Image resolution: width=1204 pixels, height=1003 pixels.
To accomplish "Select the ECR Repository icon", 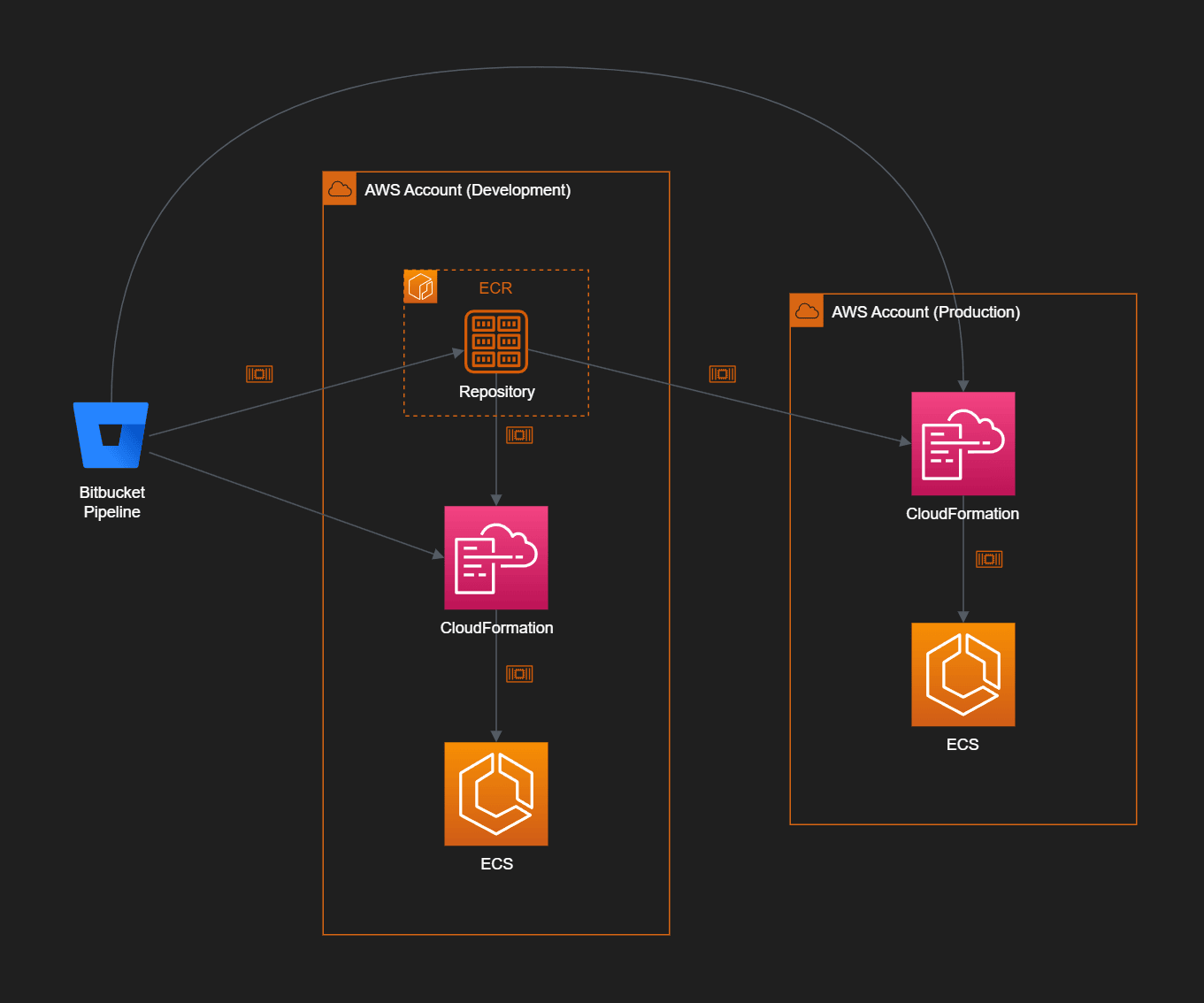I will click(x=496, y=341).
